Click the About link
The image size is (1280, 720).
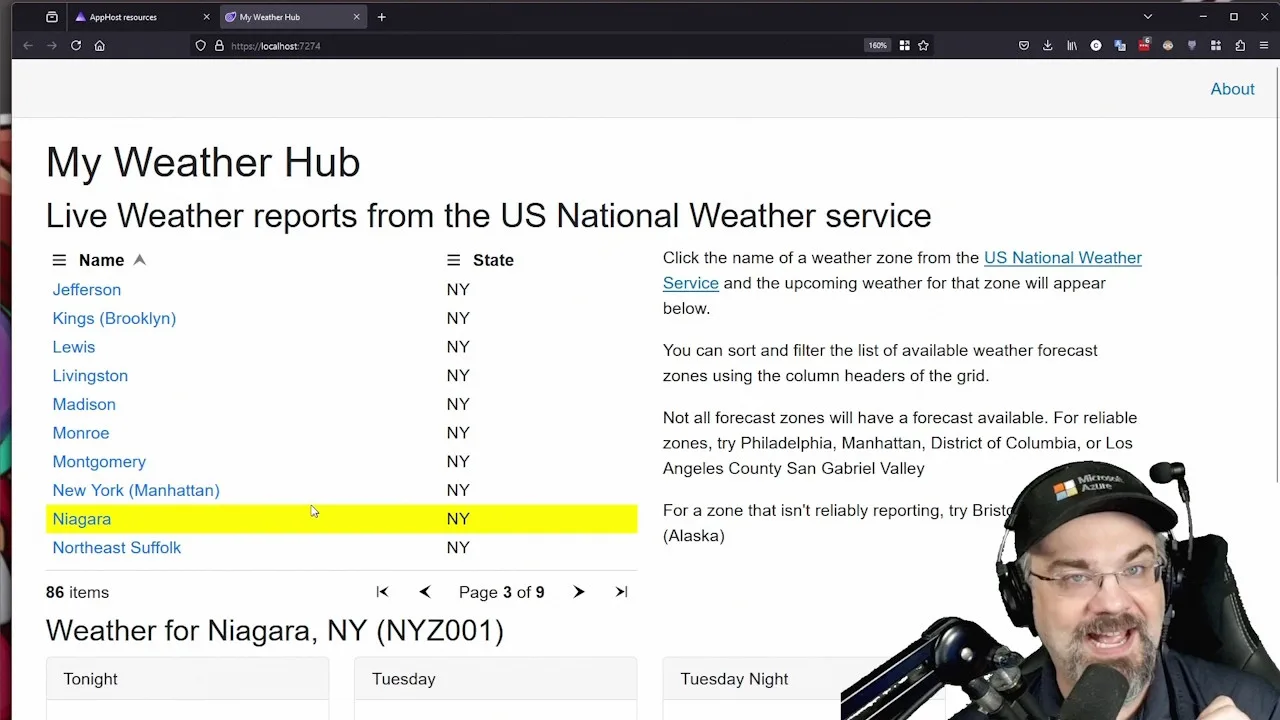pos(1232,89)
